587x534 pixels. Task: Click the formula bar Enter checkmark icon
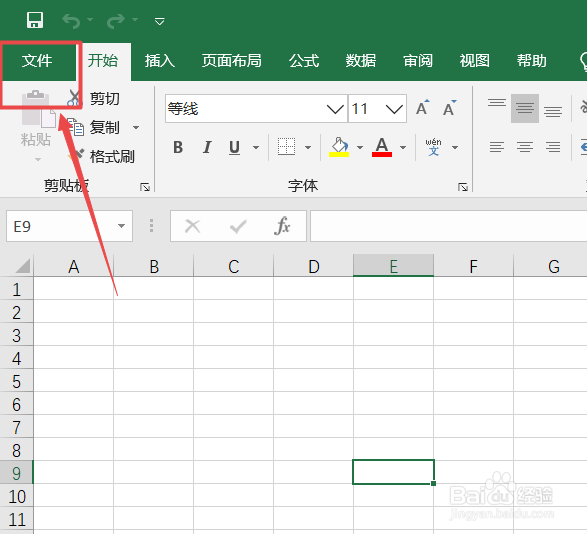tap(238, 226)
